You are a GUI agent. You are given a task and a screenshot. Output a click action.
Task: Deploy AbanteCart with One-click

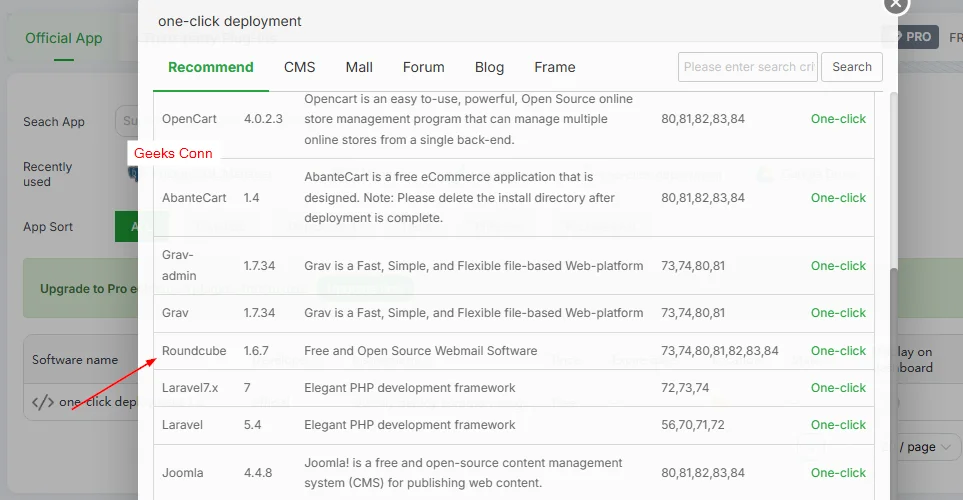(x=838, y=198)
